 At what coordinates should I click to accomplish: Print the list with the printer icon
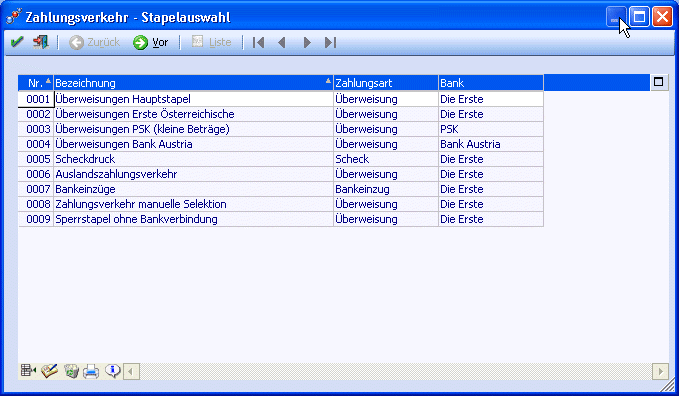tap(91, 371)
